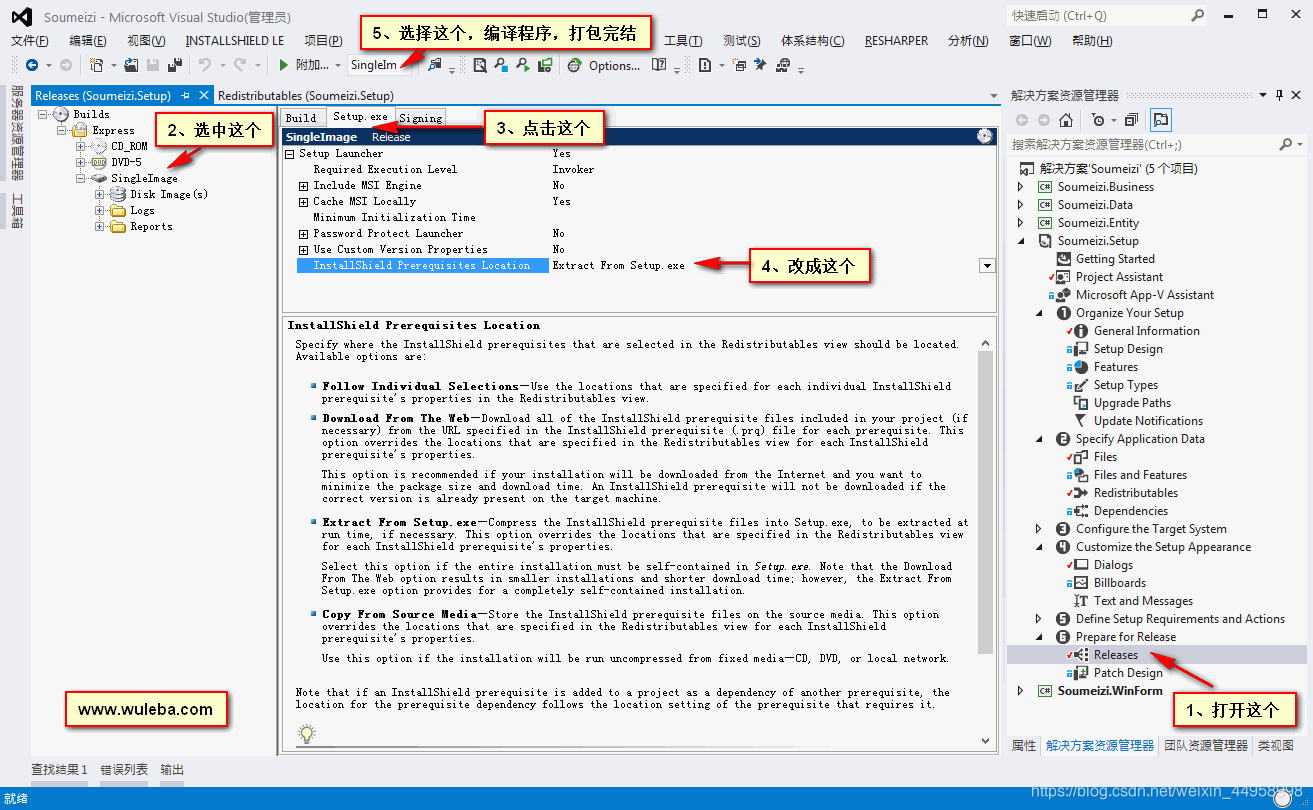Viewport: 1313px width, 810px height.
Task: Open the Releases item under Prepare for Release
Action: [1115, 655]
